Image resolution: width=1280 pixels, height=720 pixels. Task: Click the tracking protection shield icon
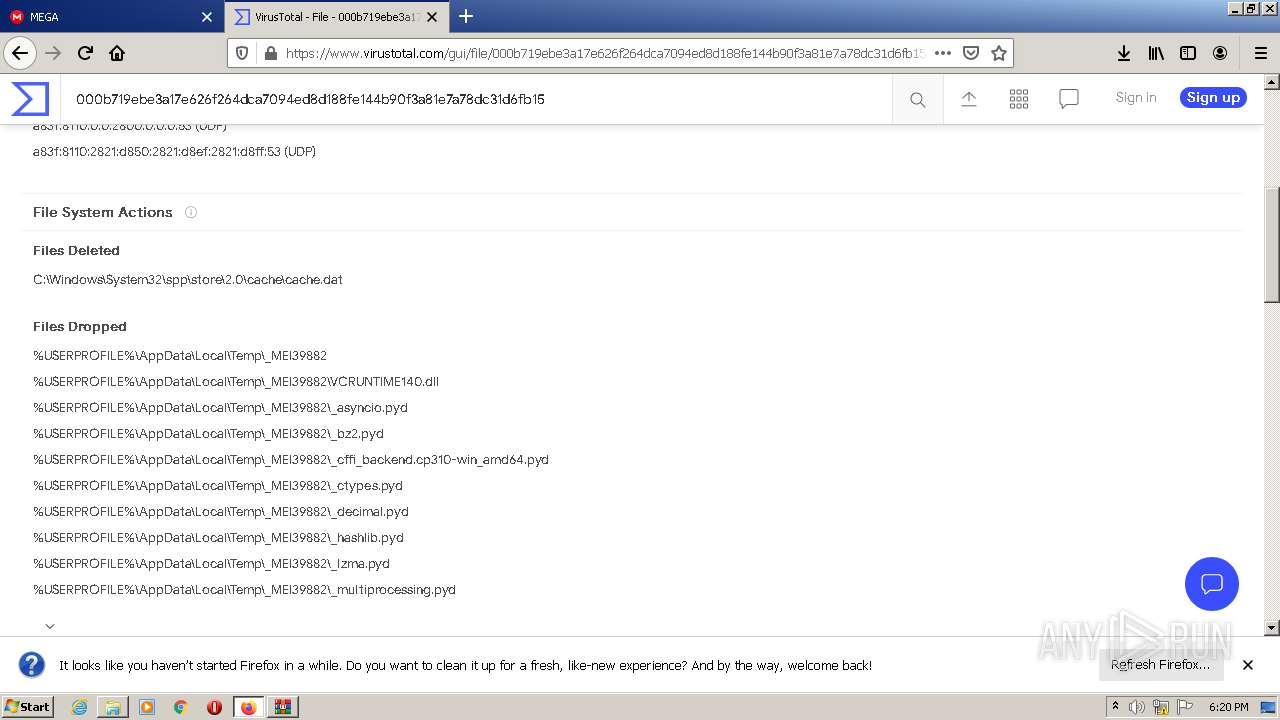(242, 53)
